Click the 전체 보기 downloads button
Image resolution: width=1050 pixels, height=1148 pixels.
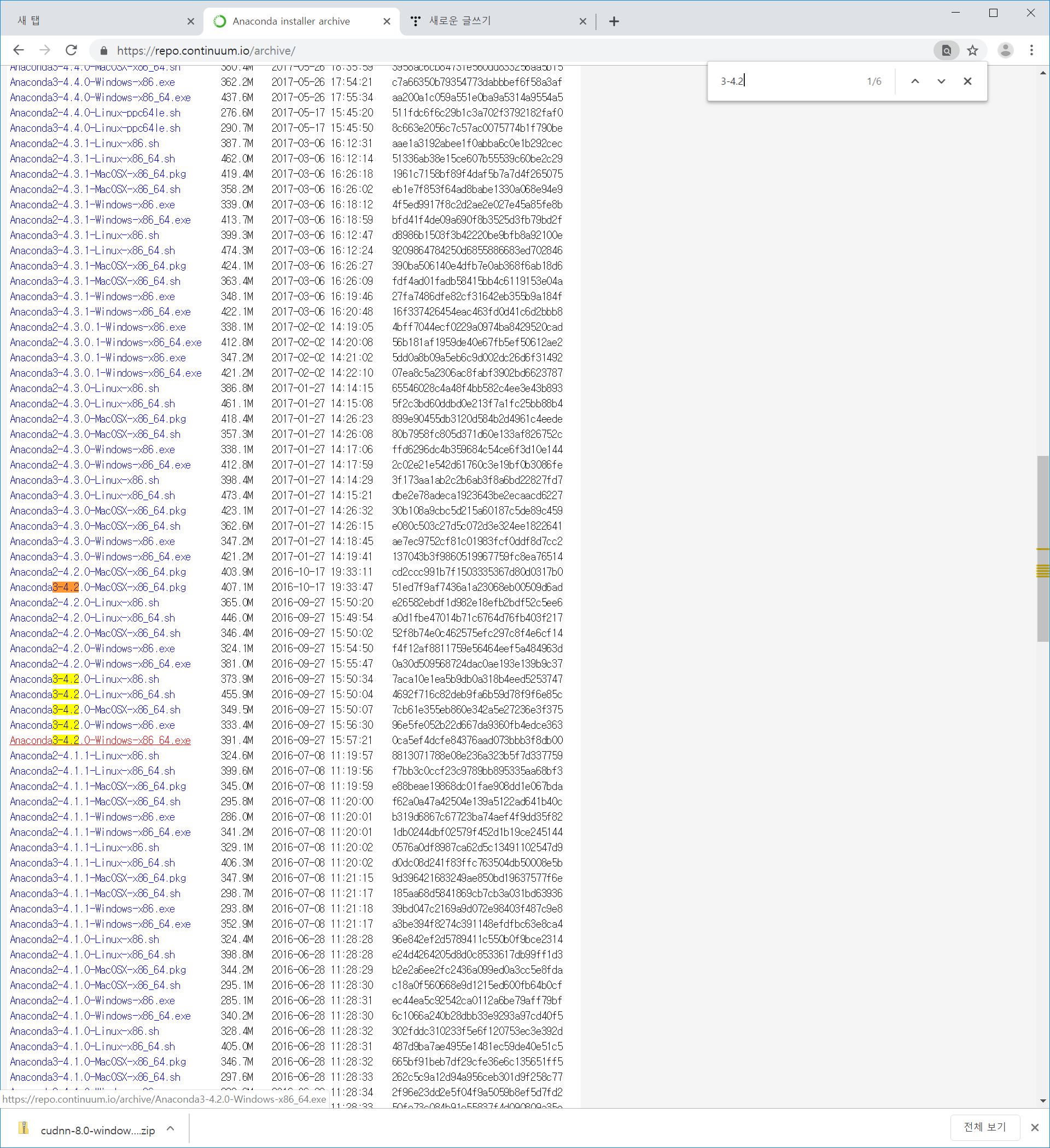(984, 1127)
